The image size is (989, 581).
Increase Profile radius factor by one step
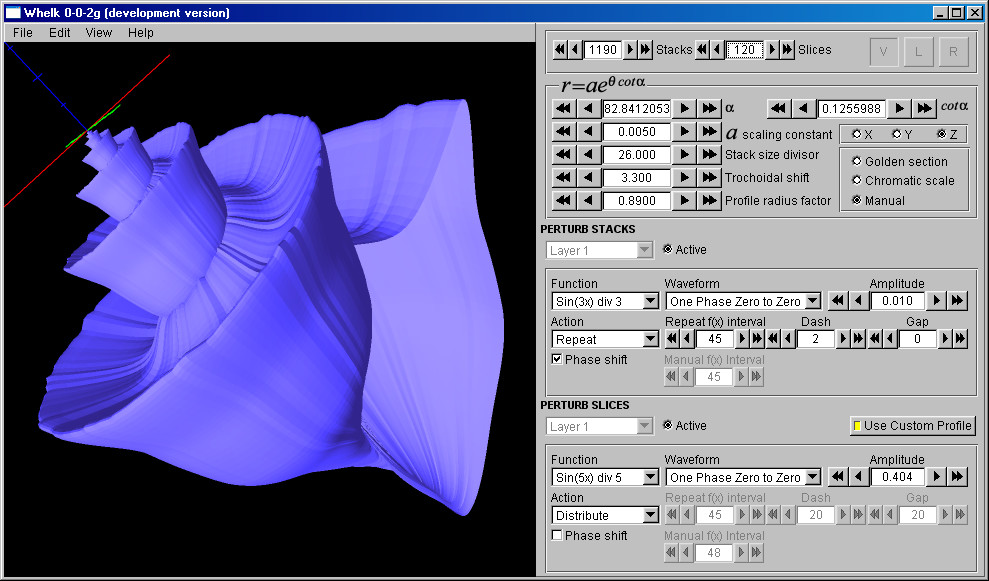[x=685, y=201]
